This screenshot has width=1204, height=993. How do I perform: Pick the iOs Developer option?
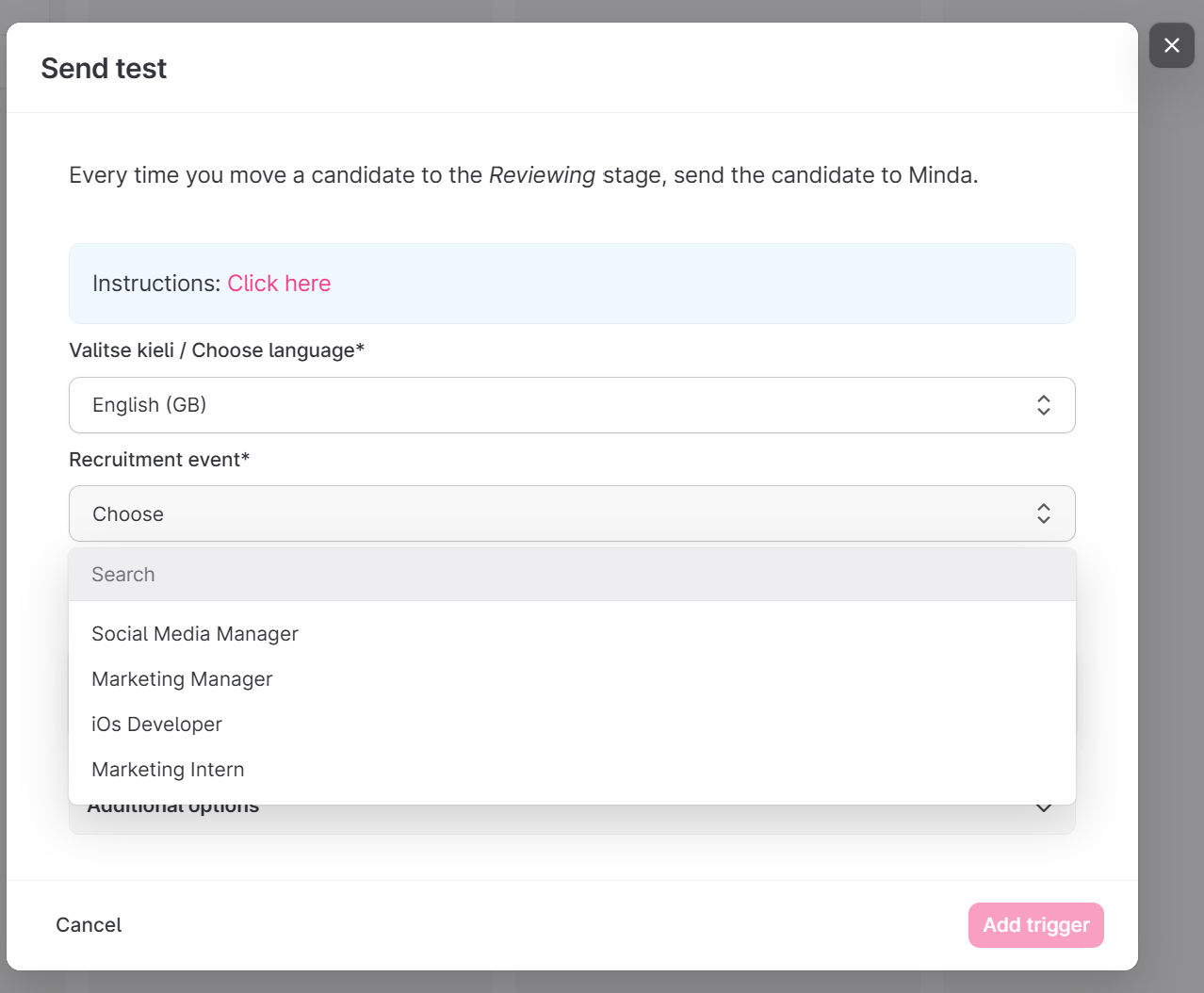(x=156, y=724)
